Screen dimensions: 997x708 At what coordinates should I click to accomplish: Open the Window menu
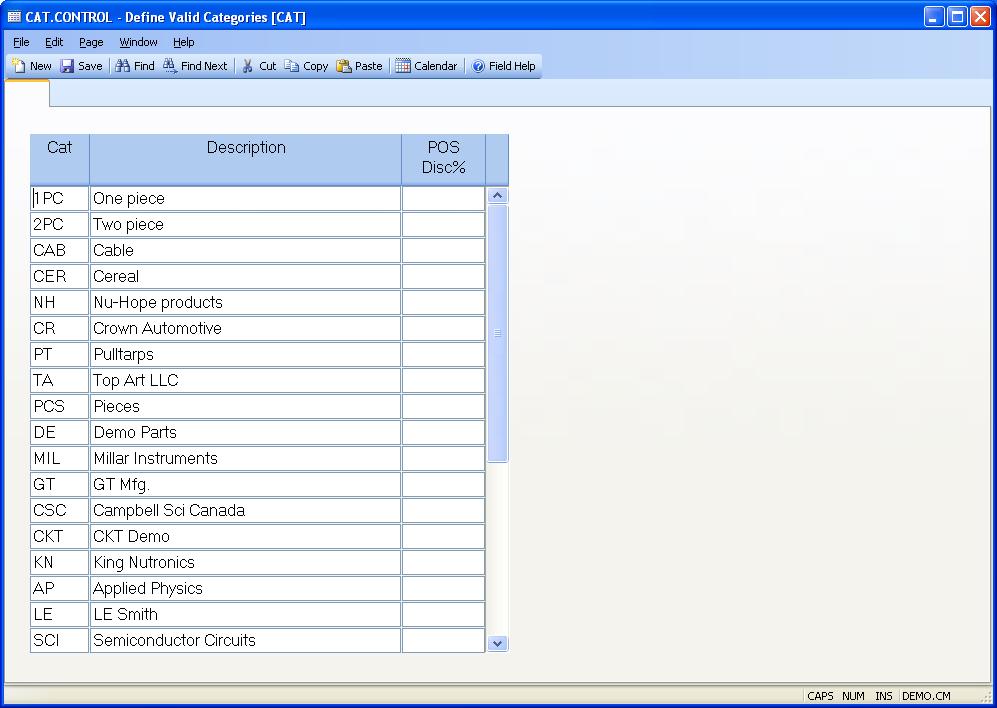(138, 42)
